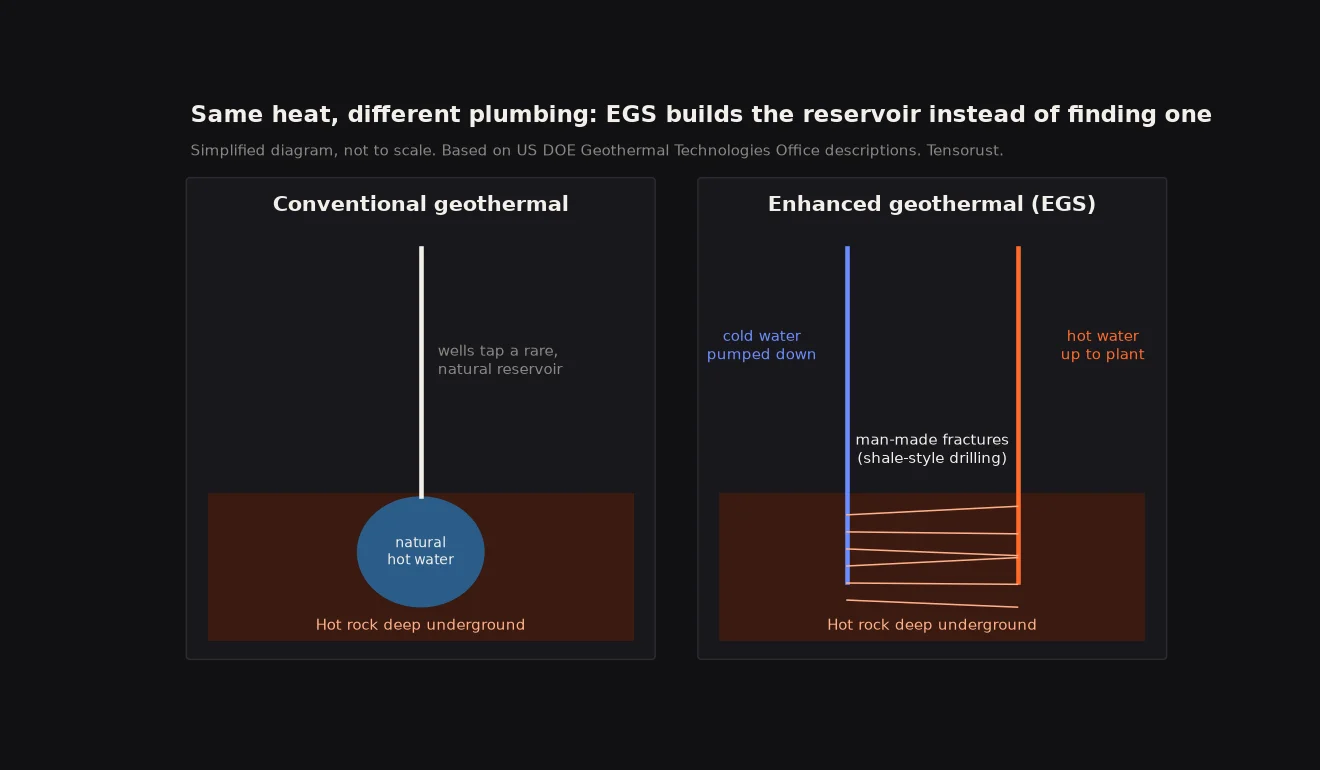Click the white well line in Conventional panel

[421, 372]
